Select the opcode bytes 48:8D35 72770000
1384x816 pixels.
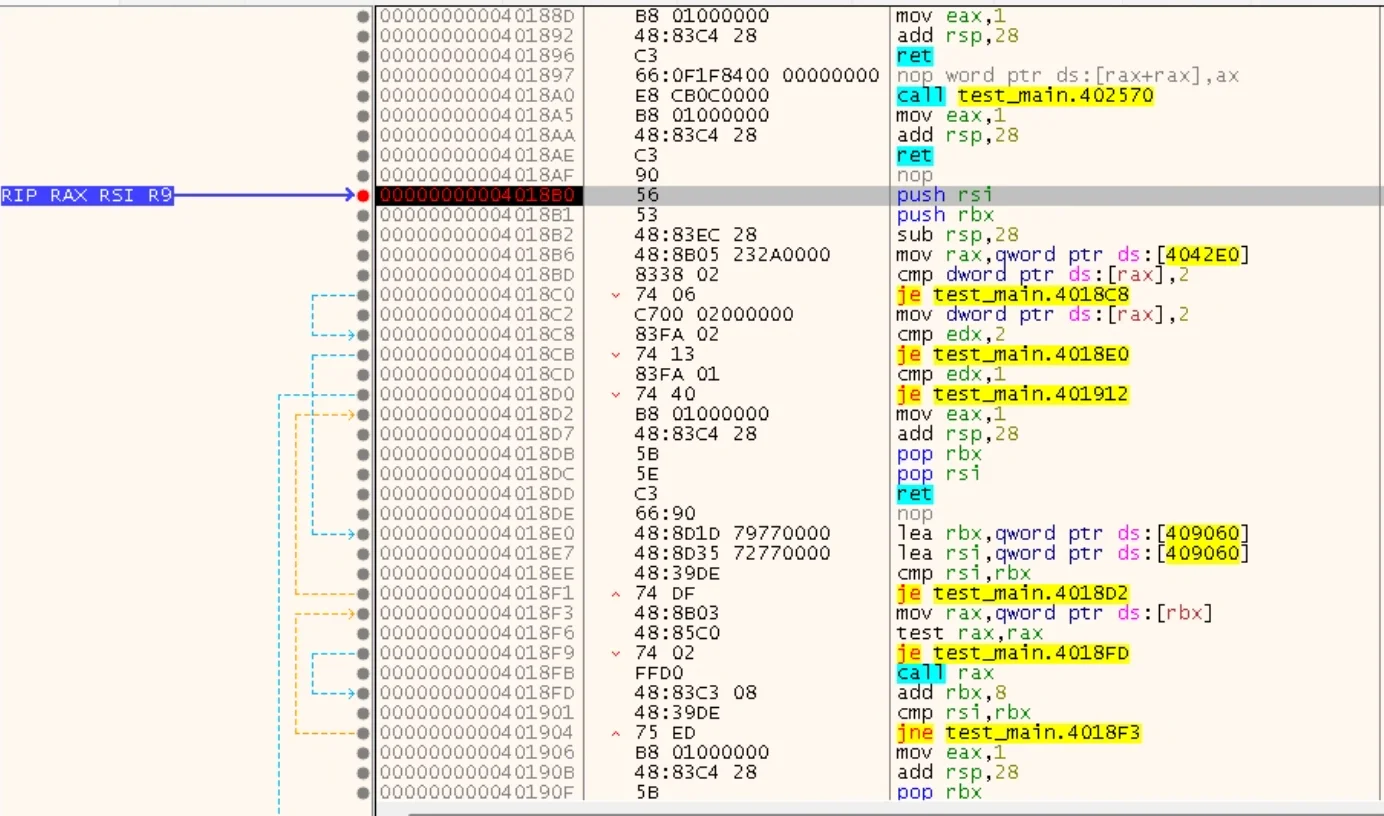pos(732,554)
